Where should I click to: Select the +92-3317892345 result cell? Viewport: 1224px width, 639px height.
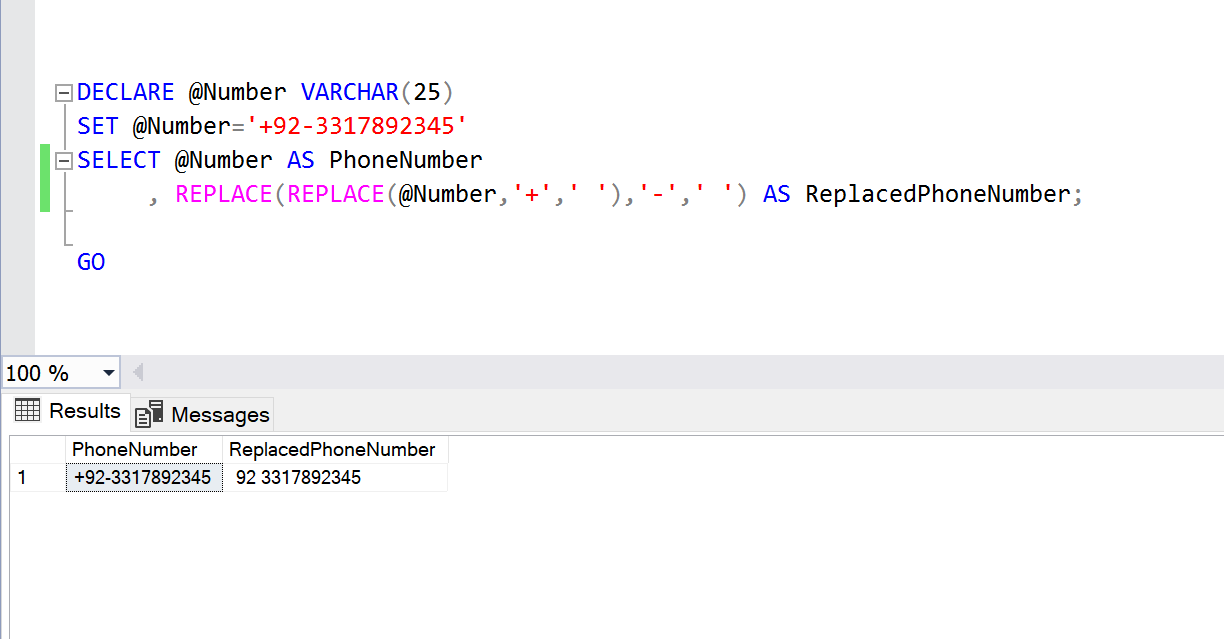pyautogui.click(x=144, y=477)
